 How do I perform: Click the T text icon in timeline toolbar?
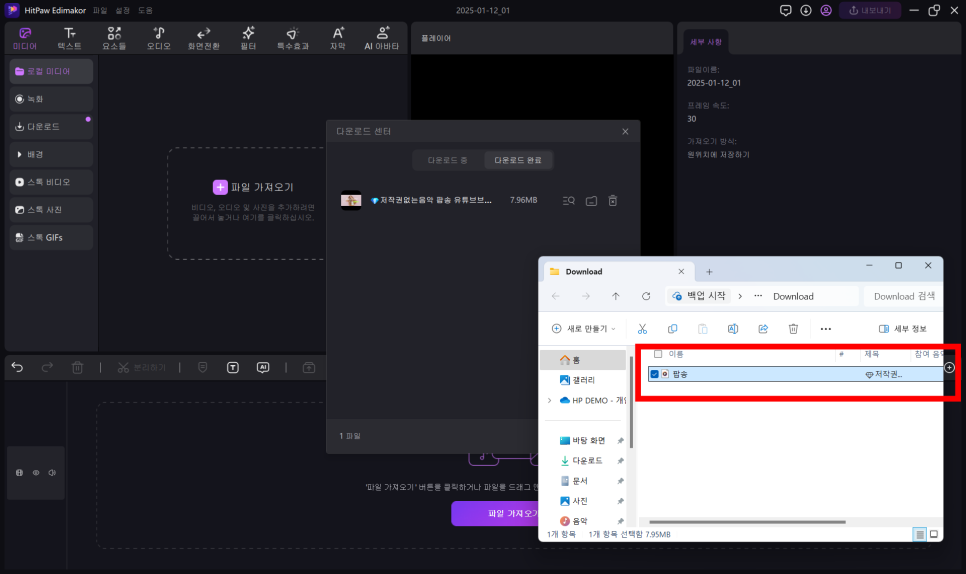click(x=233, y=368)
